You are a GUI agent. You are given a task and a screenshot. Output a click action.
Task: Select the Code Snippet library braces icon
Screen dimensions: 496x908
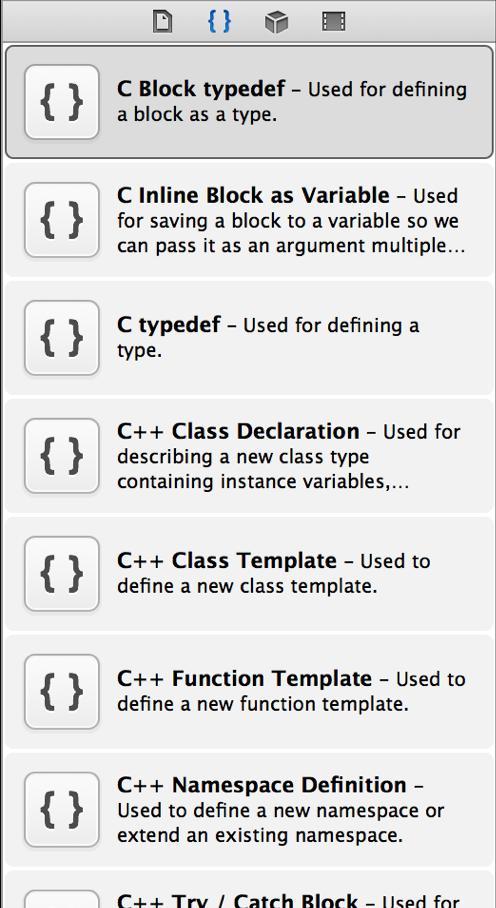pos(219,21)
